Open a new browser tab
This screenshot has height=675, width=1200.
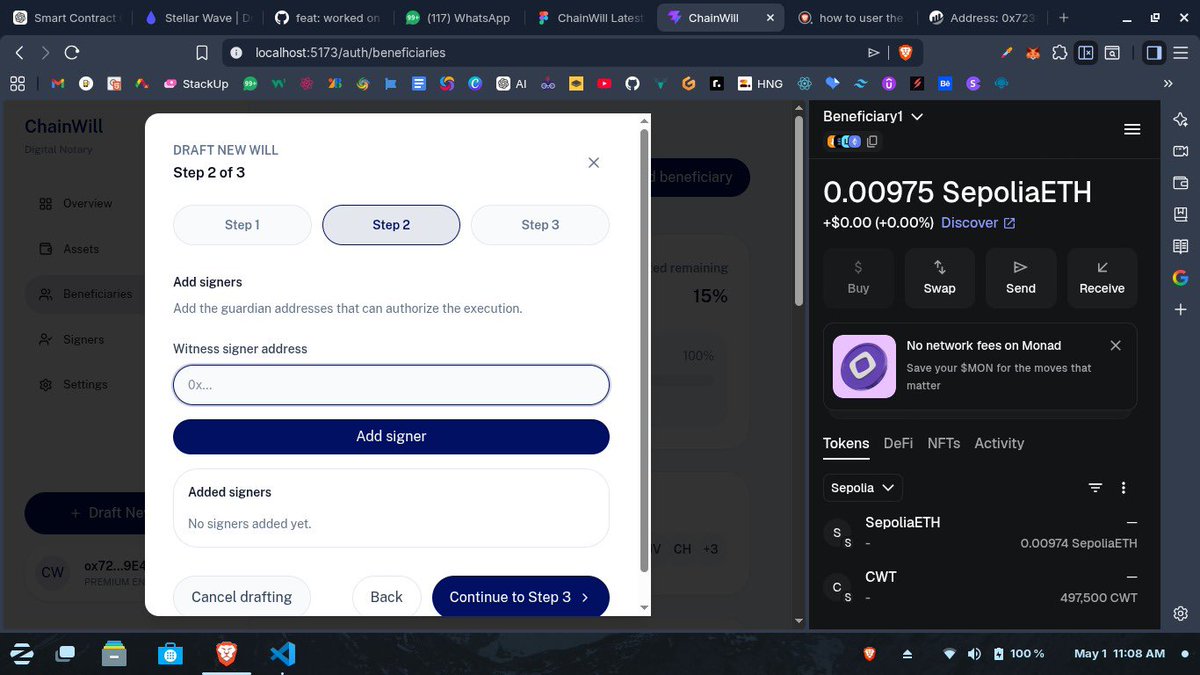(1063, 18)
